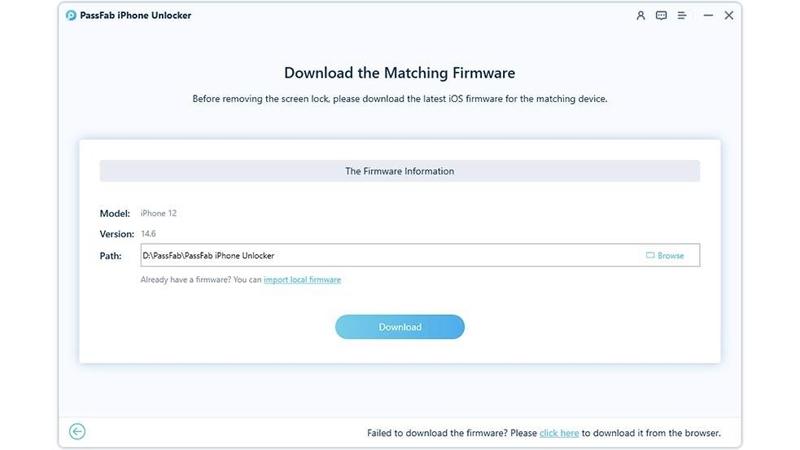Open the hamburger menu in title bar
The width and height of the screenshot is (800, 450).
[682, 16]
